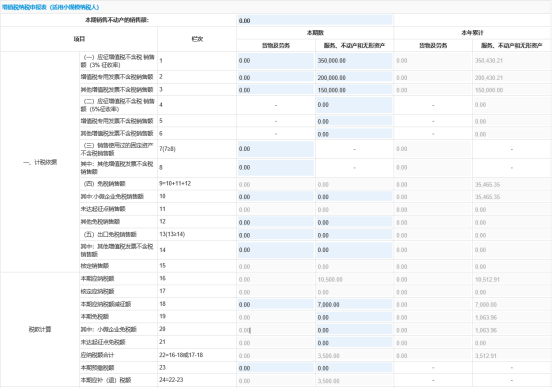This screenshot has width=553, height=388.
Task: Click row 7 固定资产 goods input field
Action: pyautogui.click(x=276, y=149)
